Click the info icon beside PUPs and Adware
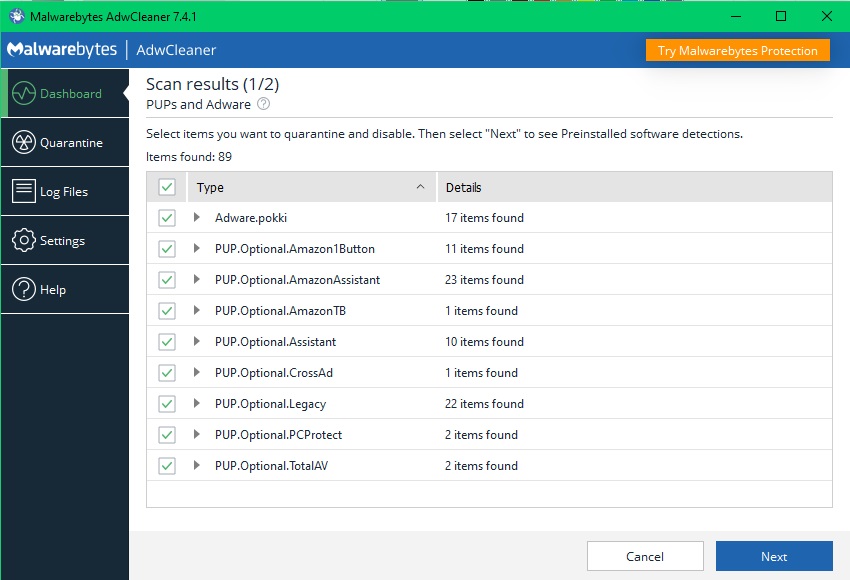Screen dimensions: 850x580 tap(263, 104)
